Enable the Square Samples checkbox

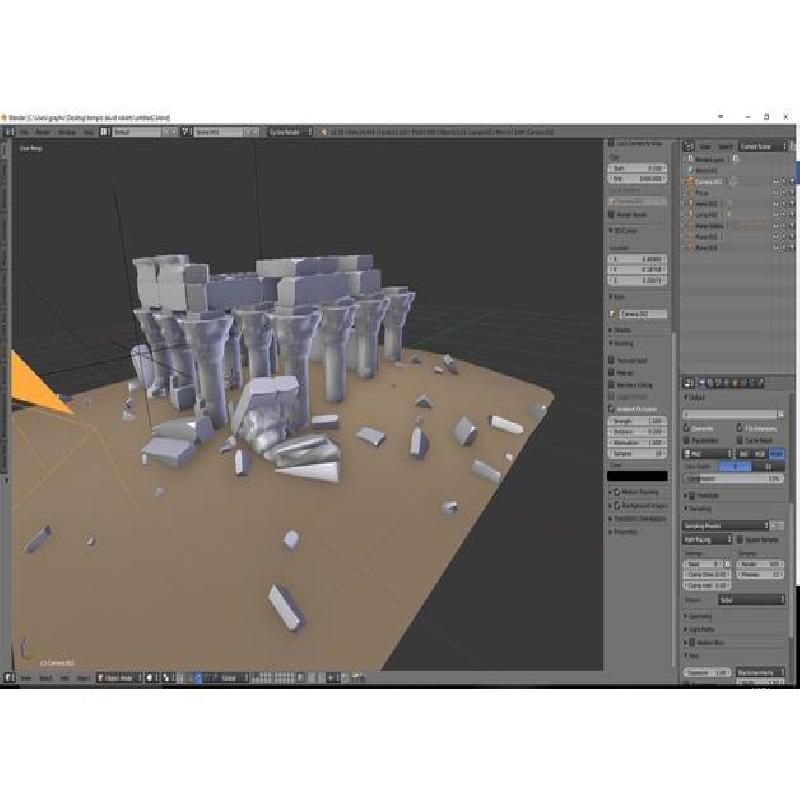740,539
